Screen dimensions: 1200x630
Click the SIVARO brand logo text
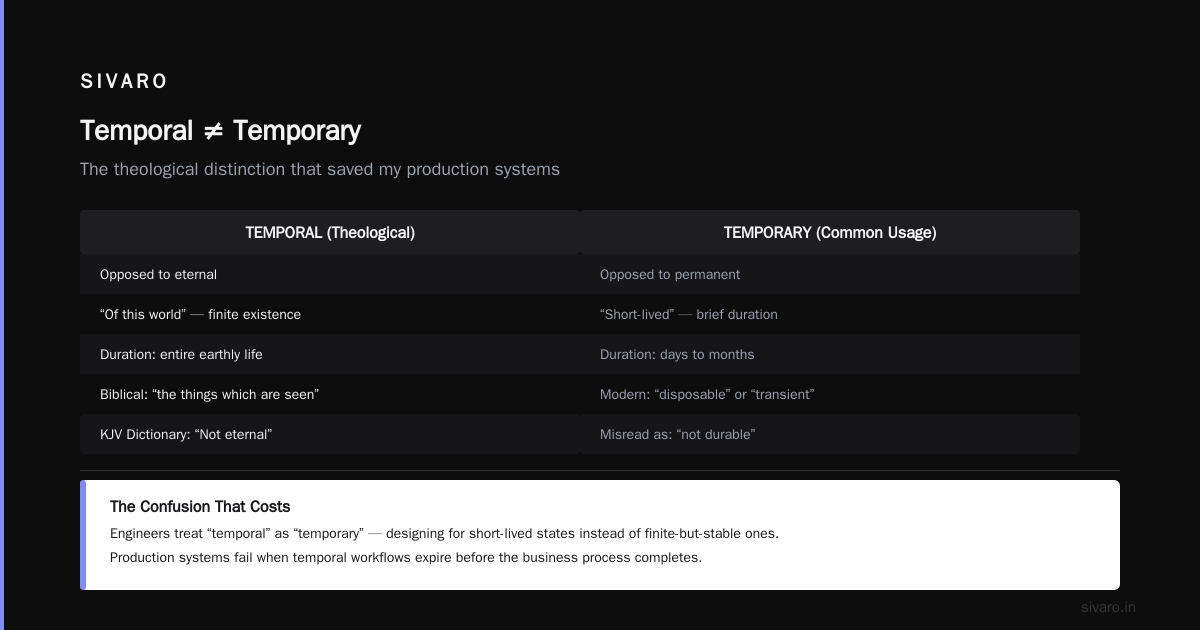pos(123,81)
